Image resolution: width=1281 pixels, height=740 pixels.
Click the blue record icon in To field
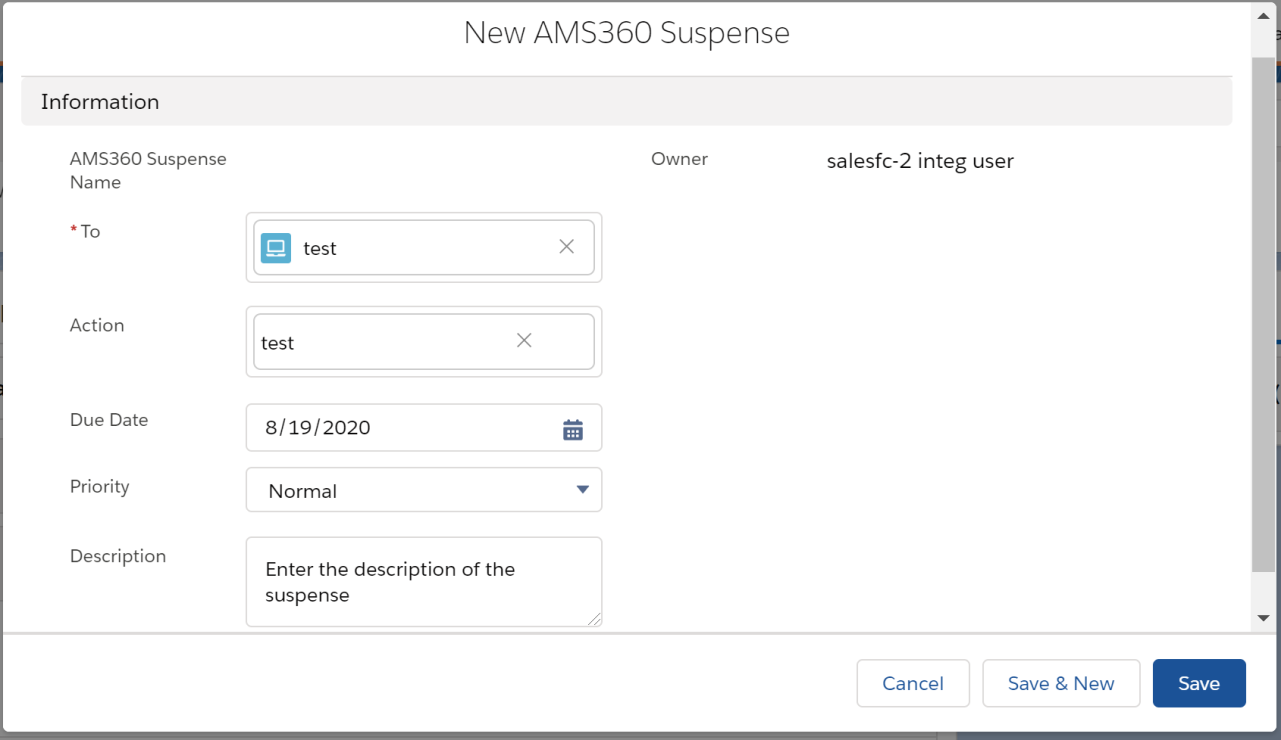point(276,248)
